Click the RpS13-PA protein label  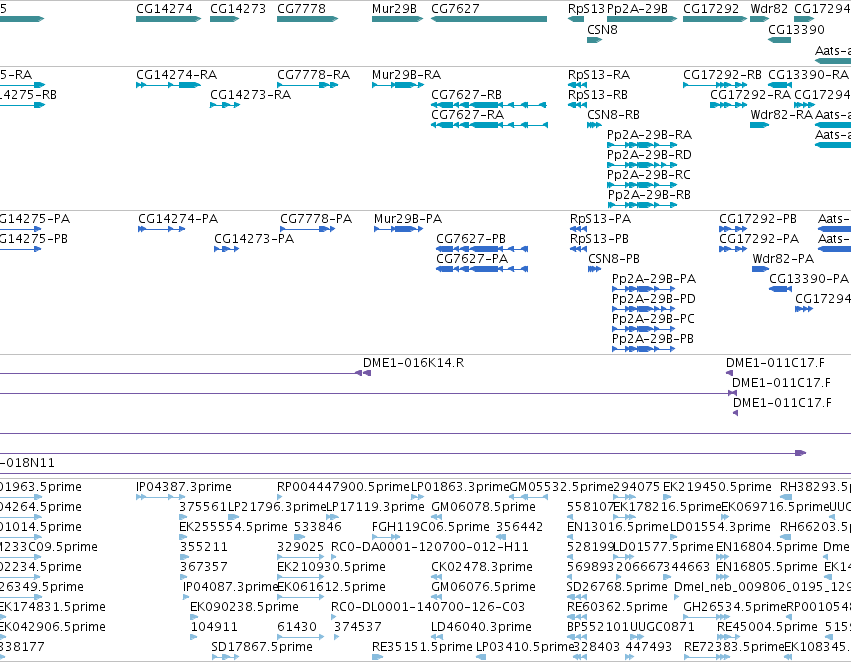600,219
